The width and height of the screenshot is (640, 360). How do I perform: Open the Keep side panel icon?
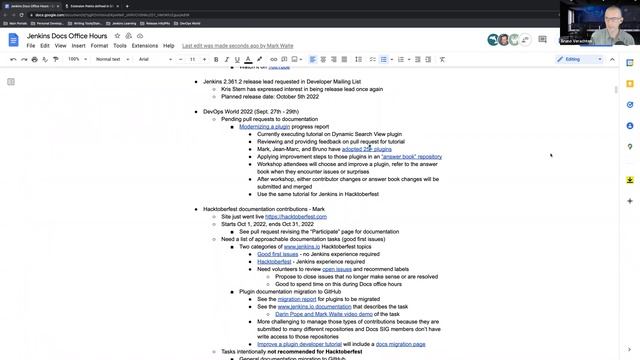(630, 84)
